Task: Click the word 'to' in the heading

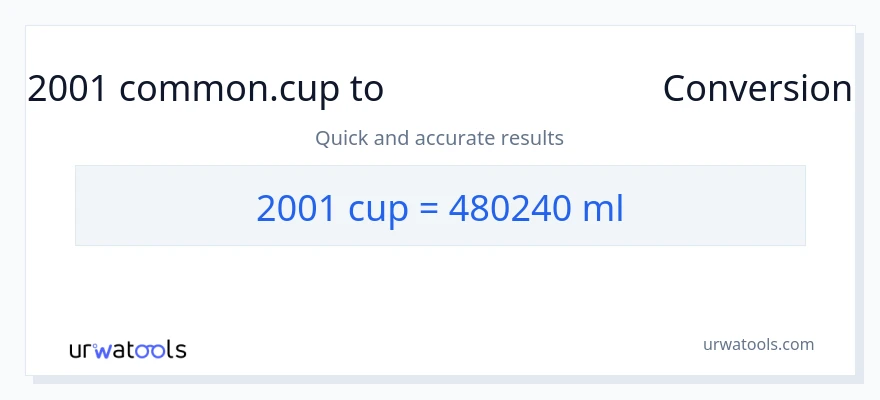Action: click(x=366, y=89)
